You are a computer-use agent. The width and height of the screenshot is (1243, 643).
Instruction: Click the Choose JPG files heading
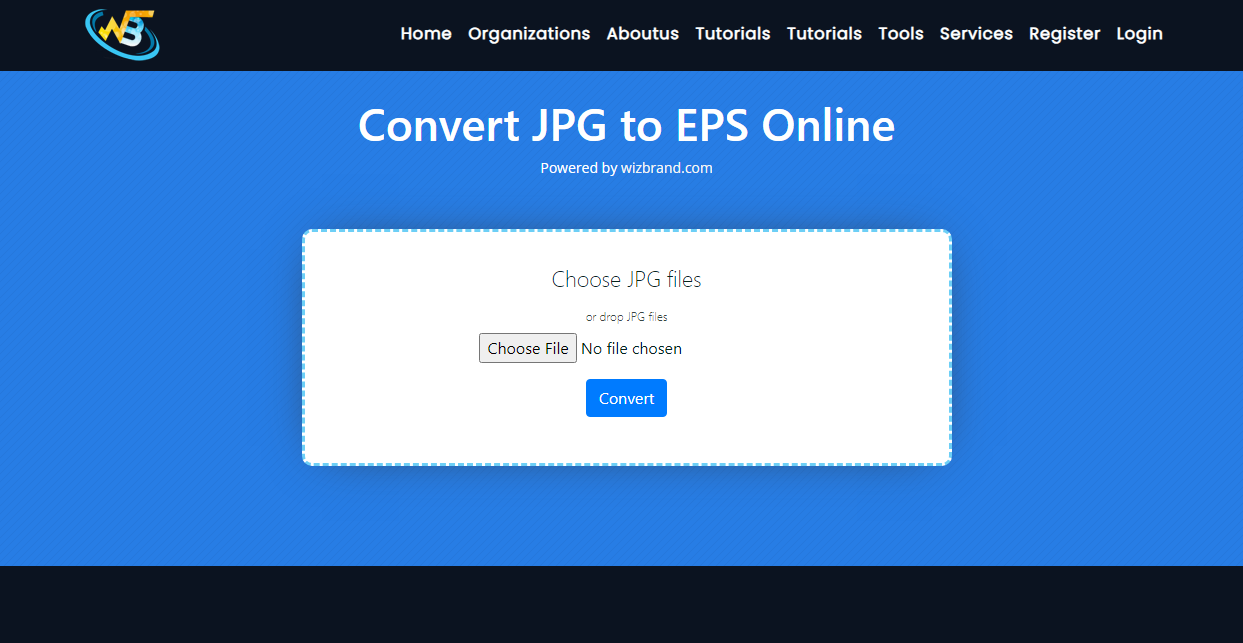[x=626, y=280]
